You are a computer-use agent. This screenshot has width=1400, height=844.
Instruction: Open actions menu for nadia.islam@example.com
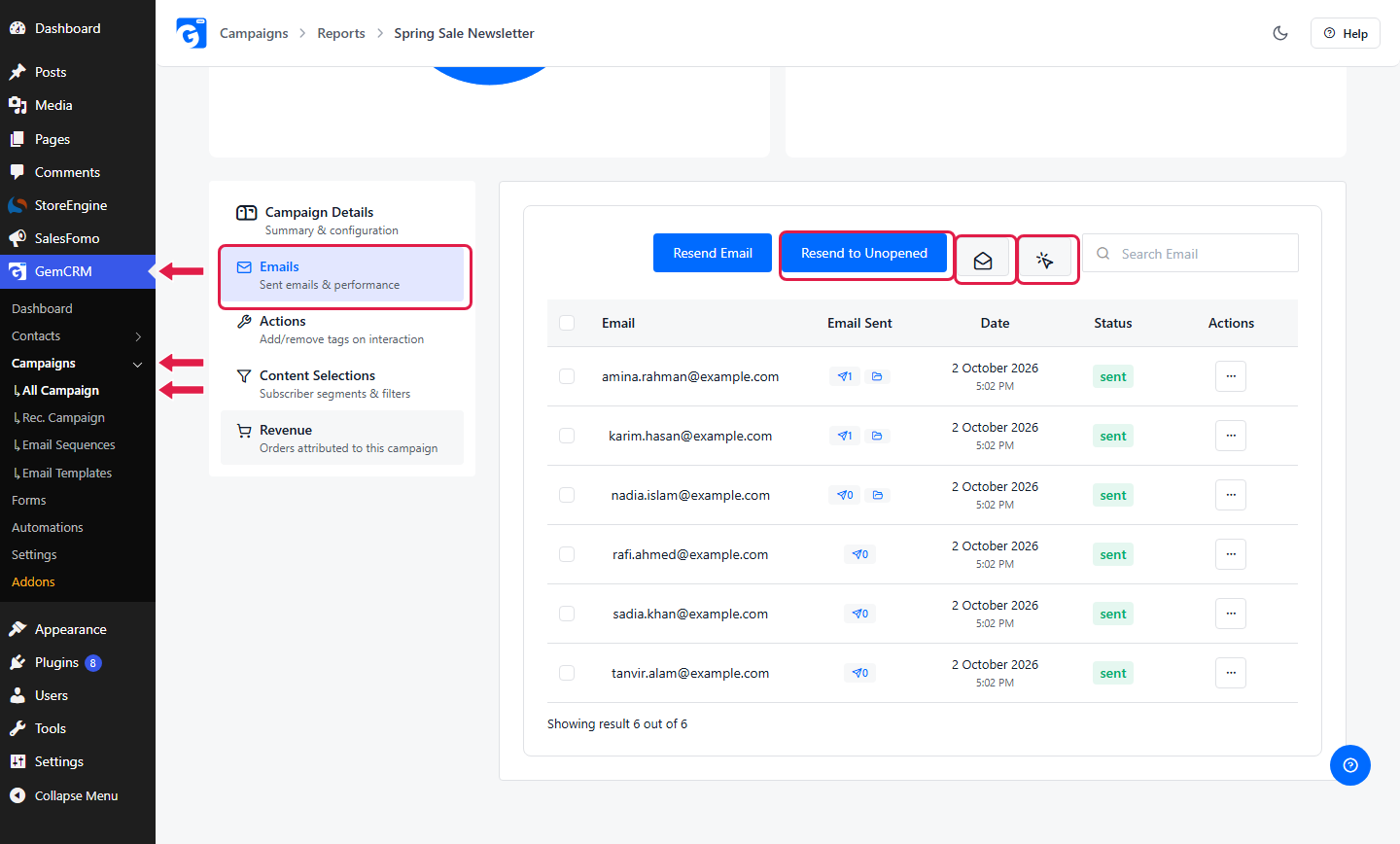tap(1231, 495)
